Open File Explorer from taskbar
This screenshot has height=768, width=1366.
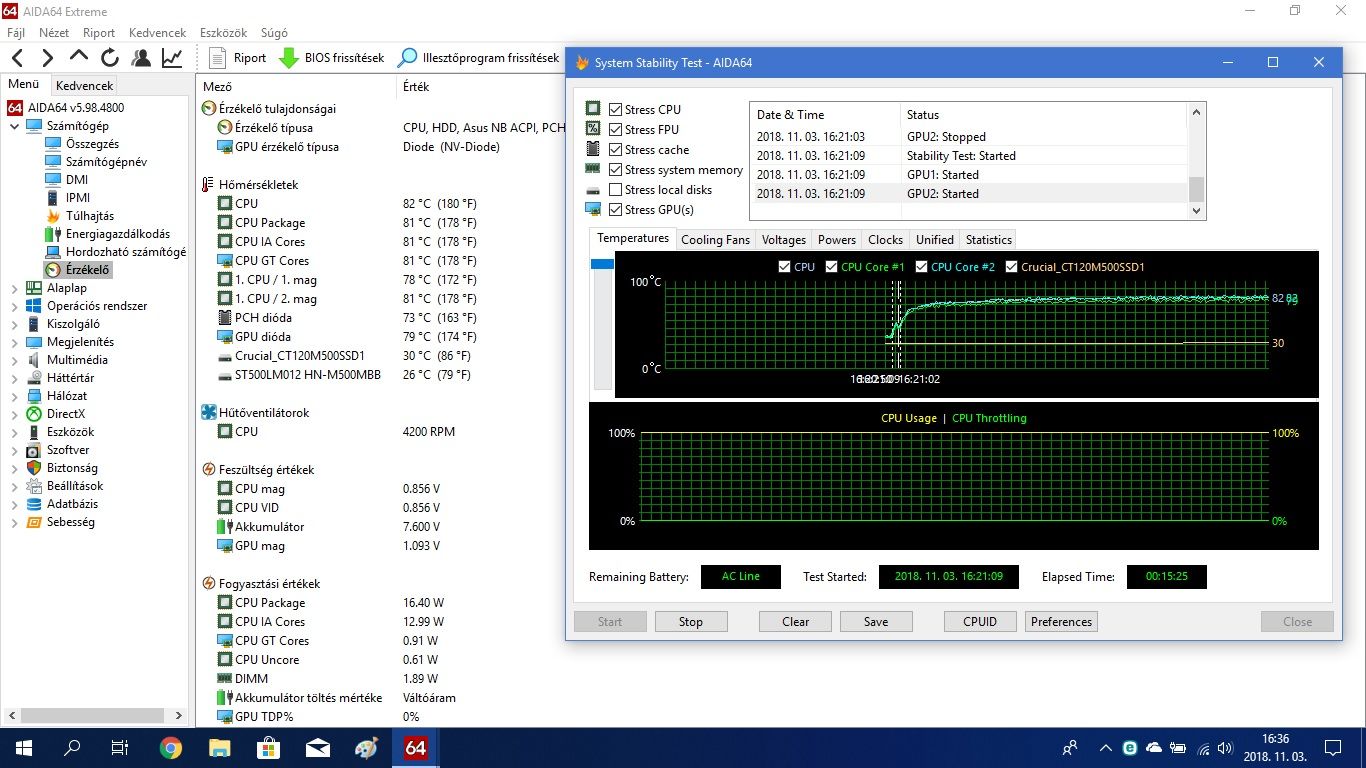(x=219, y=748)
